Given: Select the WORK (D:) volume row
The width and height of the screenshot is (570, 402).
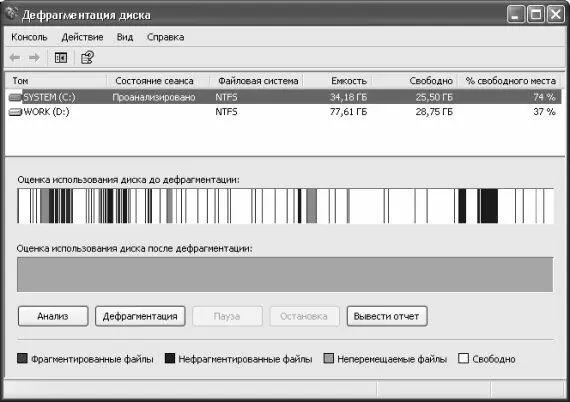Looking at the screenshot, I should (x=284, y=112).
